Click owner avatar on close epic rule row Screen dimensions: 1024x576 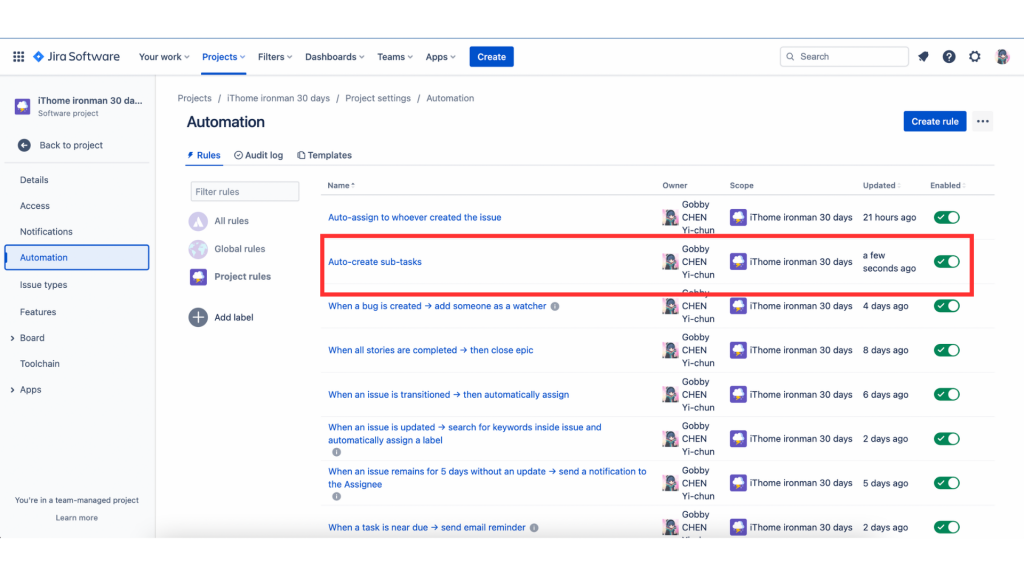(670, 350)
